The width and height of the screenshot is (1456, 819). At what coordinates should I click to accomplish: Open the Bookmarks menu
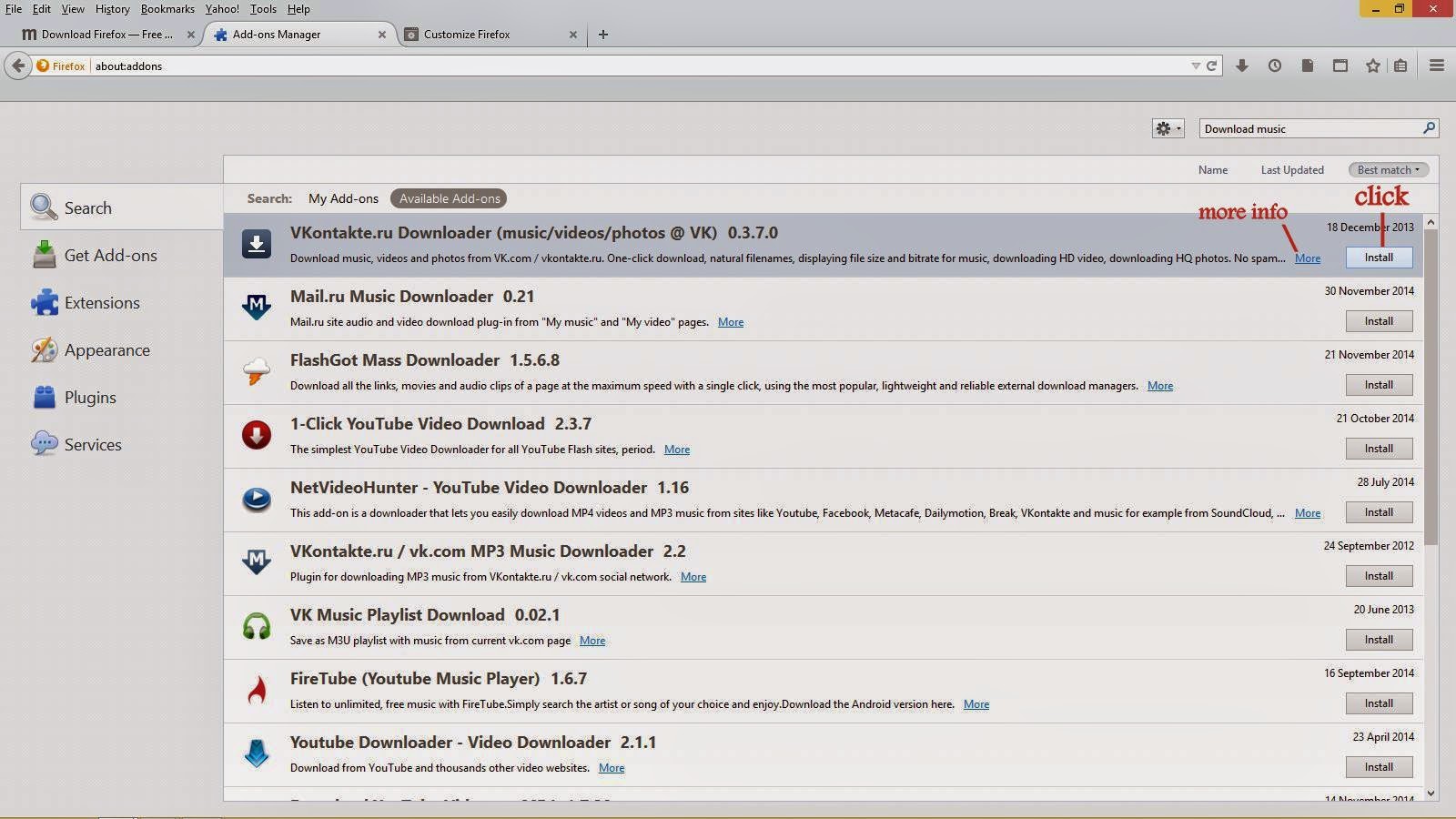(x=167, y=9)
